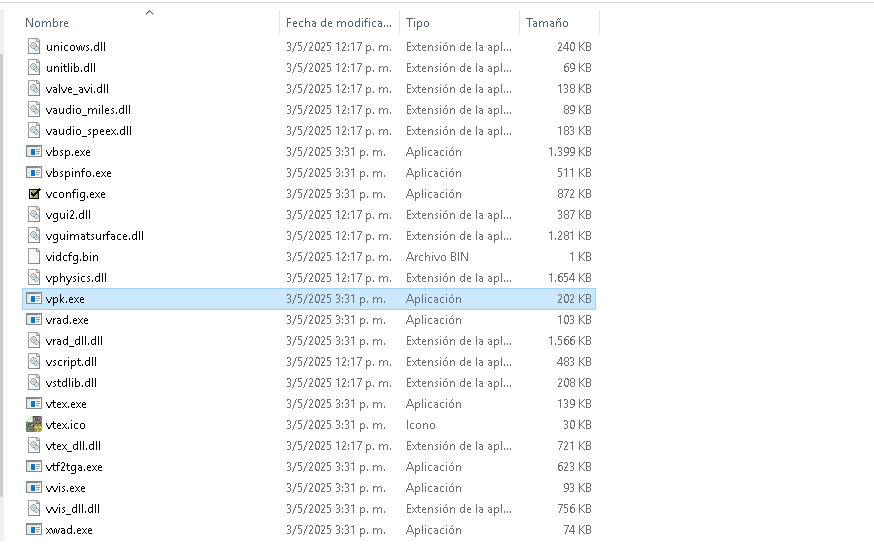This screenshot has height=545, width=874.
Task: Select the vvis_dll.dll file name
Action: [x=74, y=509]
